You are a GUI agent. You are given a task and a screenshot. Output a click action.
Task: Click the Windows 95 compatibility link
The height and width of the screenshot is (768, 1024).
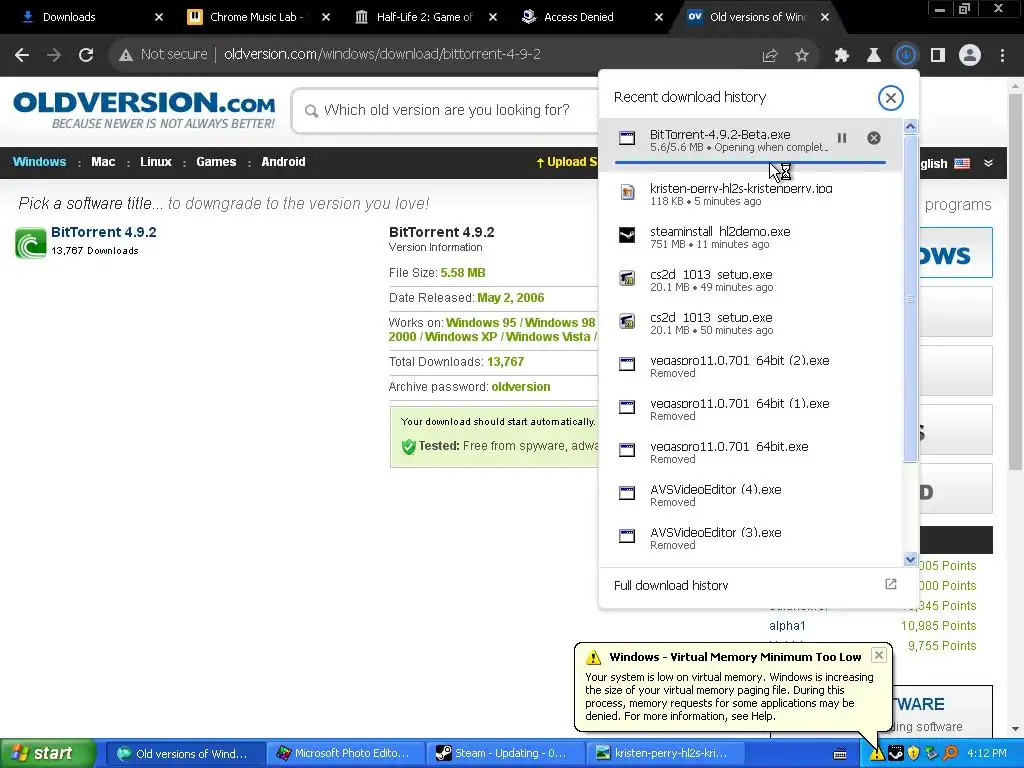pyautogui.click(x=481, y=323)
